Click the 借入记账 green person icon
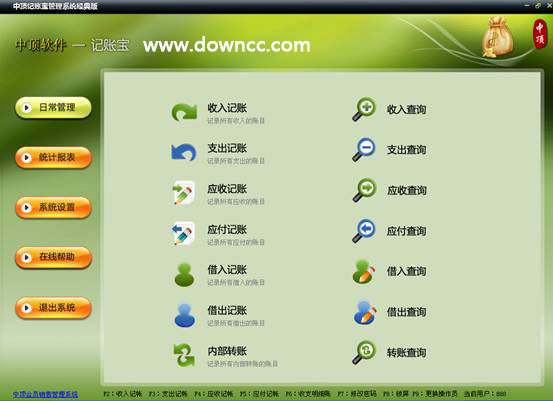This screenshot has width=553, height=401. click(x=184, y=274)
